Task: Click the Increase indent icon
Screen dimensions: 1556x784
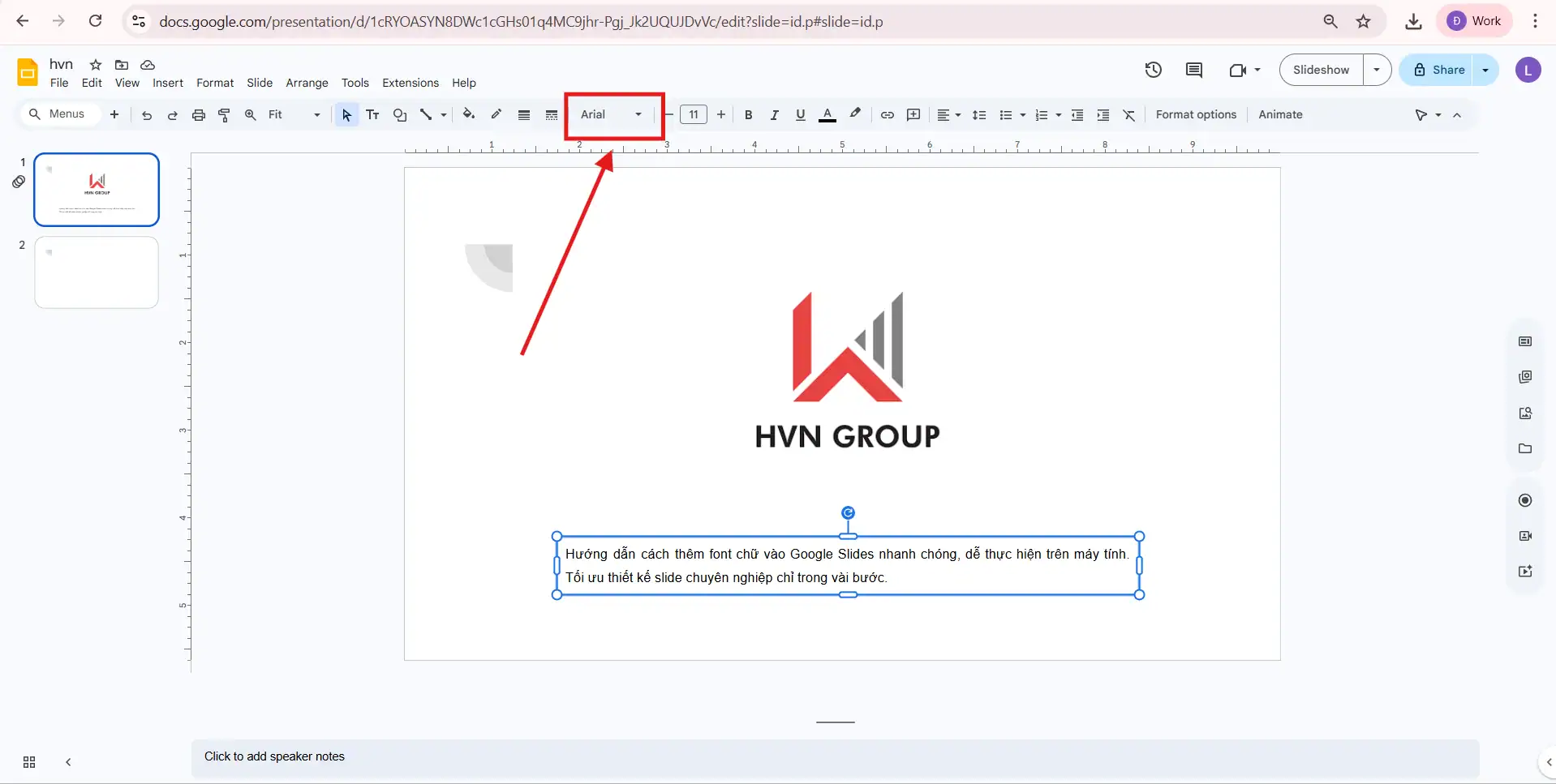Action: [x=1103, y=115]
